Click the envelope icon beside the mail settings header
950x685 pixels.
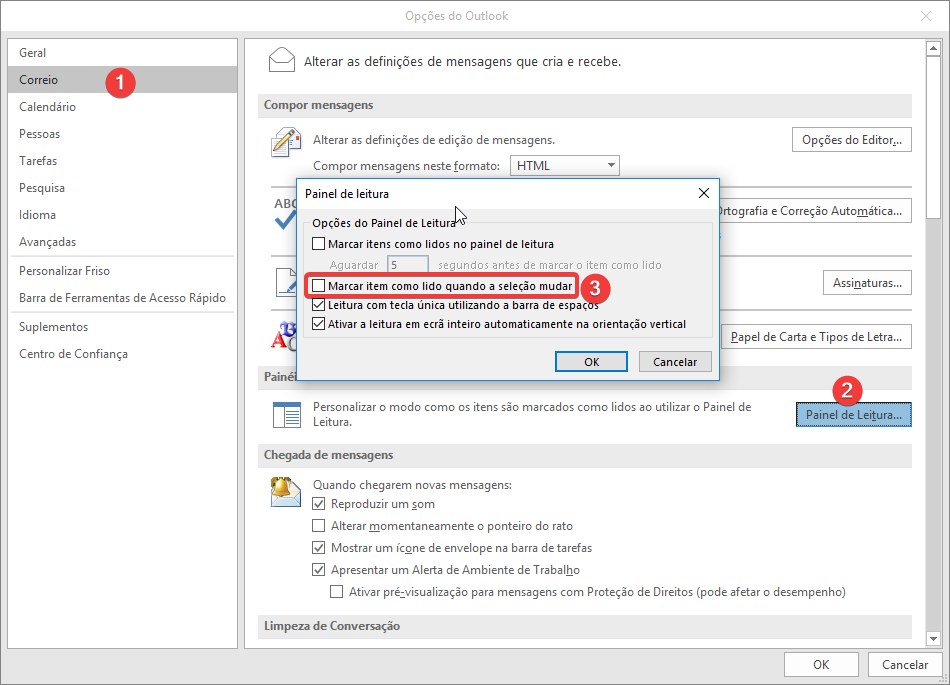(282, 61)
